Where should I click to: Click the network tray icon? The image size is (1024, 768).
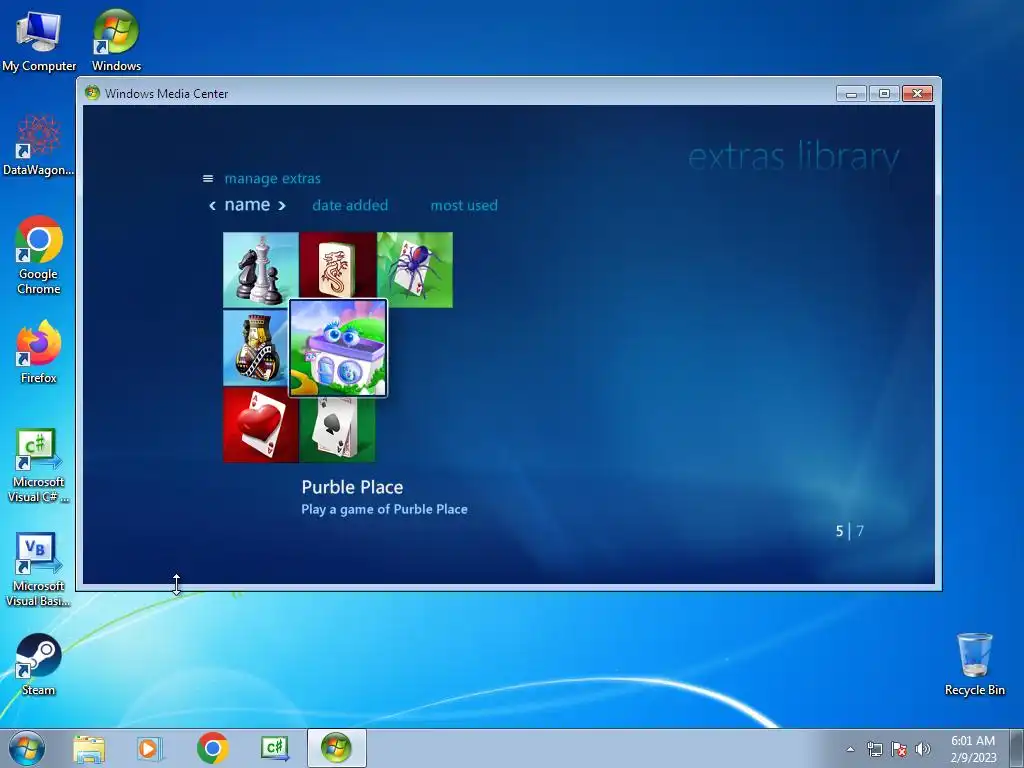click(874, 749)
